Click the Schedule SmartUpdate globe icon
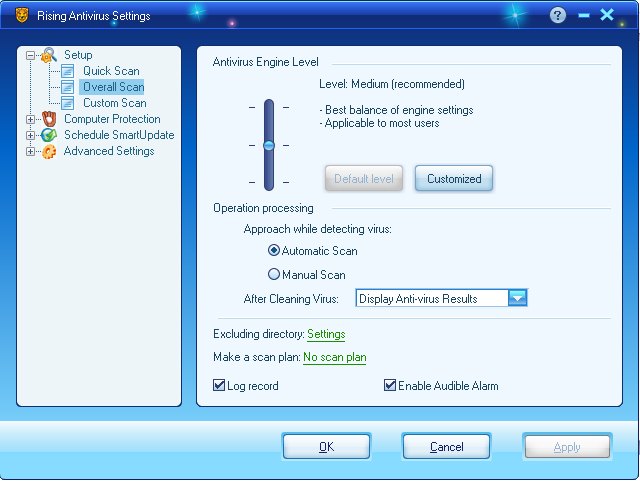Screen dimensions: 640x481 [x=49, y=135]
